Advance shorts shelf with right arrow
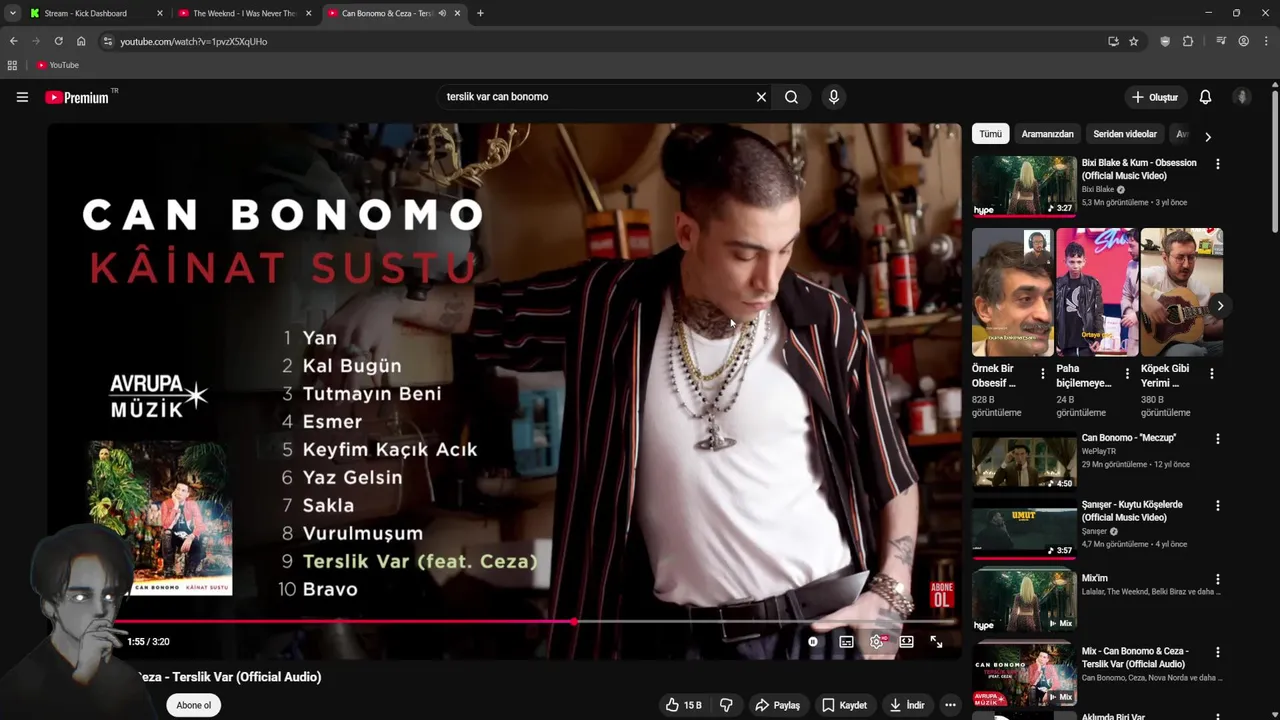The image size is (1280, 720). (1220, 306)
